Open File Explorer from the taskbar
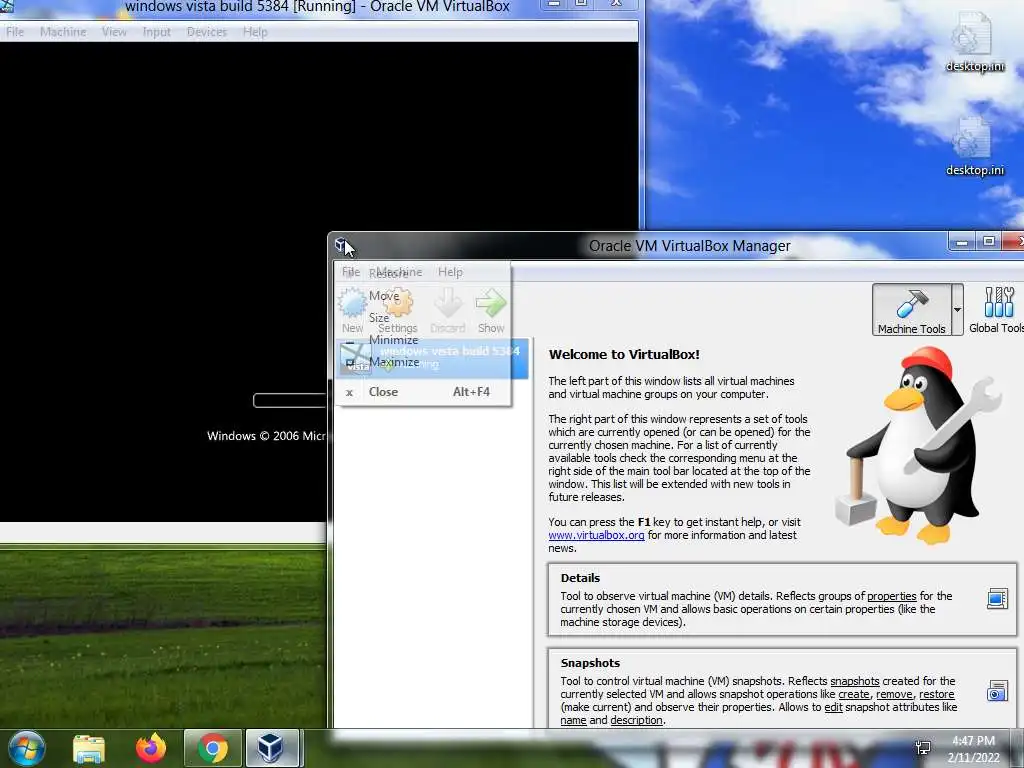The height and width of the screenshot is (768, 1024). click(89, 748)
